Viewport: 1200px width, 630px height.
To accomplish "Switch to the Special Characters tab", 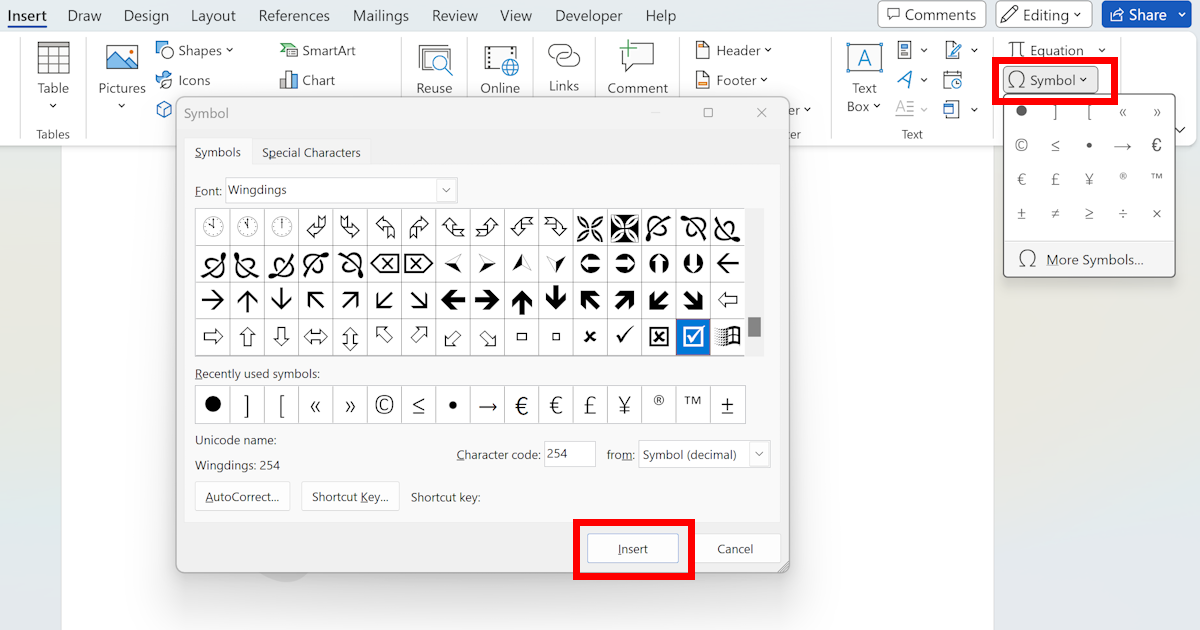I will tap(311, 151).
